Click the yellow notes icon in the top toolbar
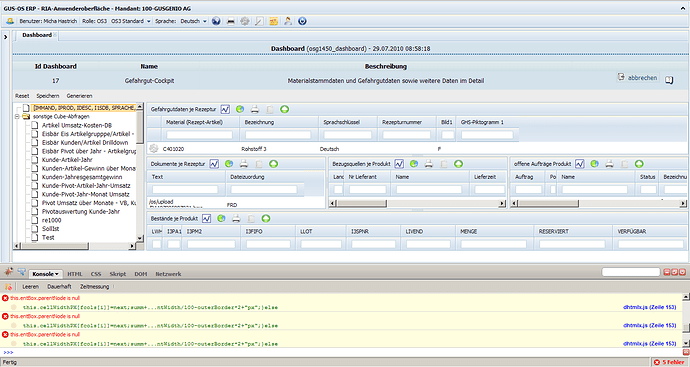 [x=274, y=21]
